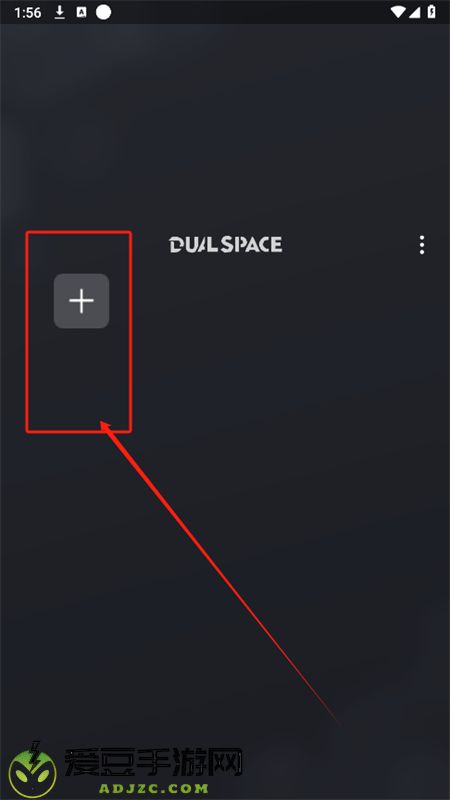450x800 pixels.
Task: Click the white plus sign glyph
Action: coord(82,301)
